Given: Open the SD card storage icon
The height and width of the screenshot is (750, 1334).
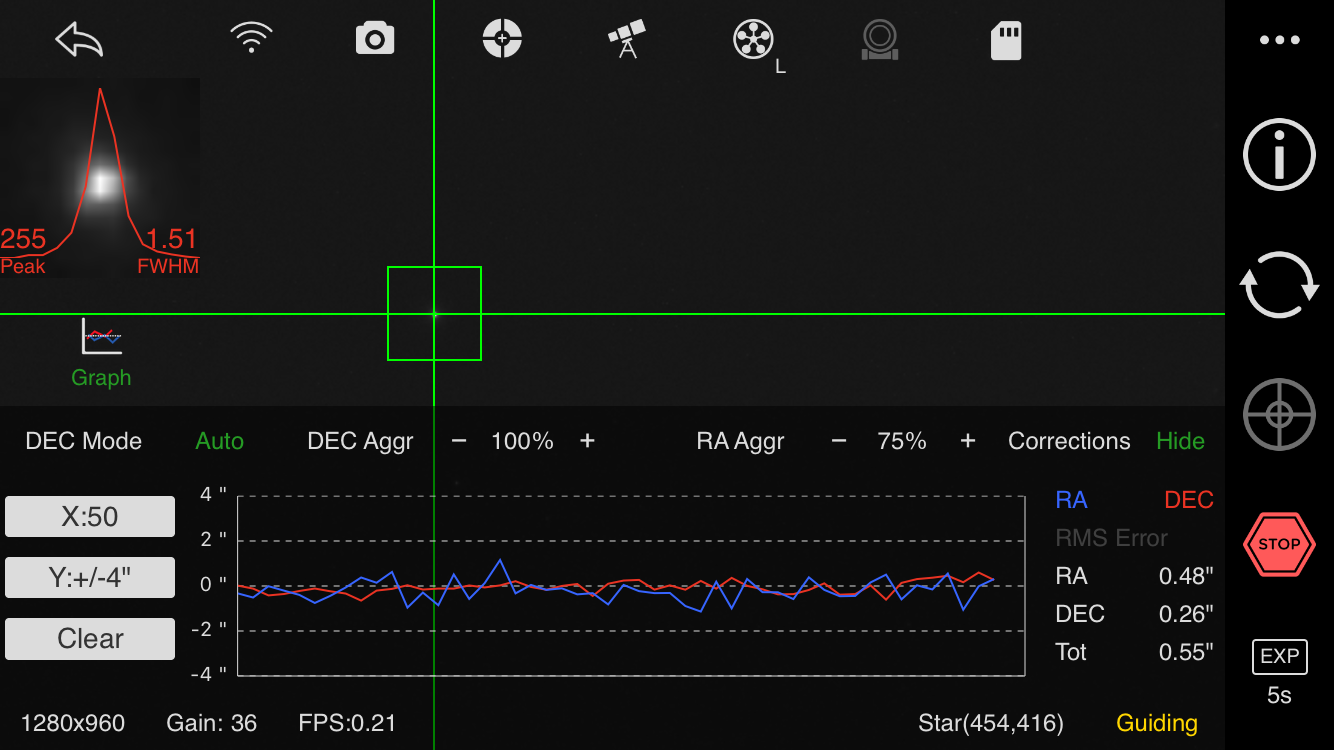Looking at the screenshot, I should pos(1006,41).
